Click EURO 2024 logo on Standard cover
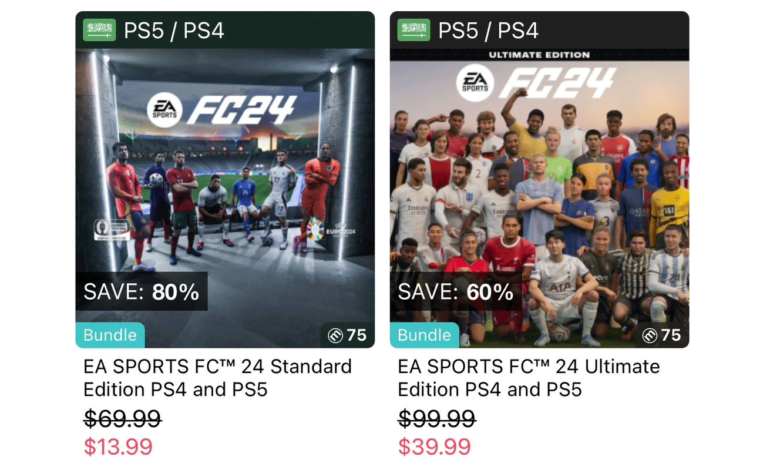780x470 pixels. click(330, 232)
